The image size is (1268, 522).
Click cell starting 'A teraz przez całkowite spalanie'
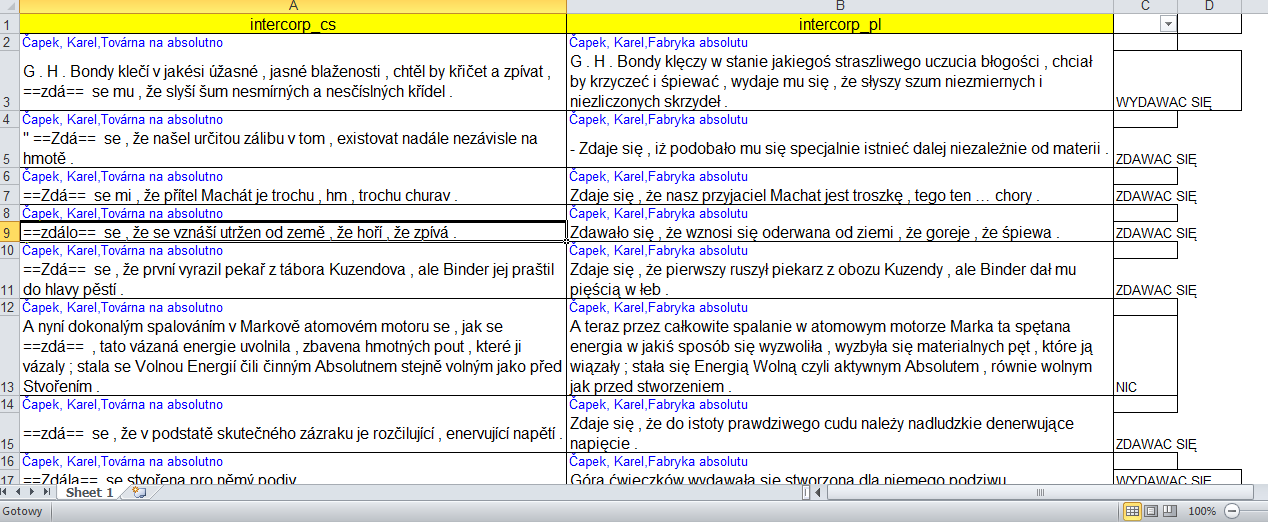point(840,356)
